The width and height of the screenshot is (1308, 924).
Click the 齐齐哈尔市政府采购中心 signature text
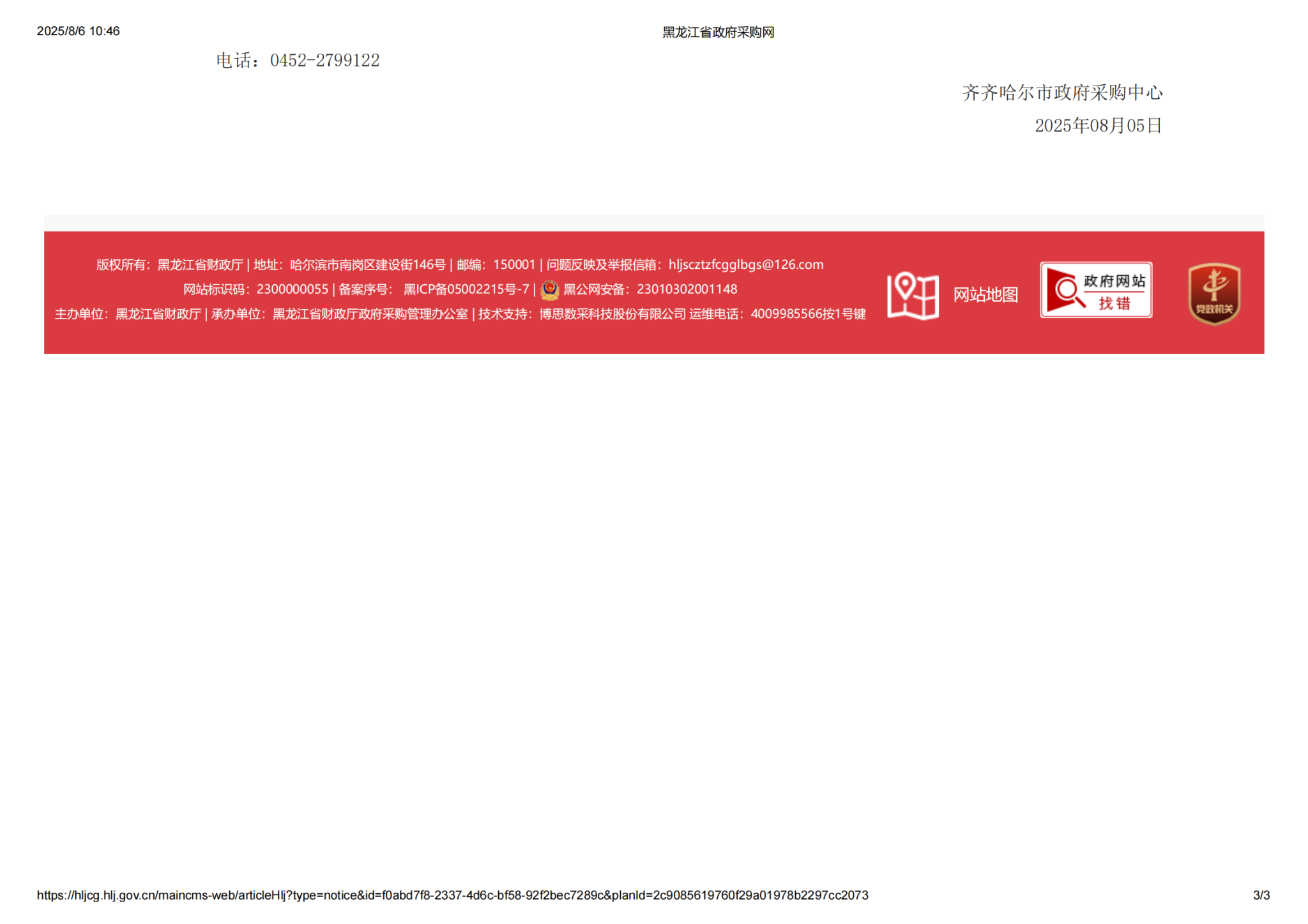(1061, 93)
